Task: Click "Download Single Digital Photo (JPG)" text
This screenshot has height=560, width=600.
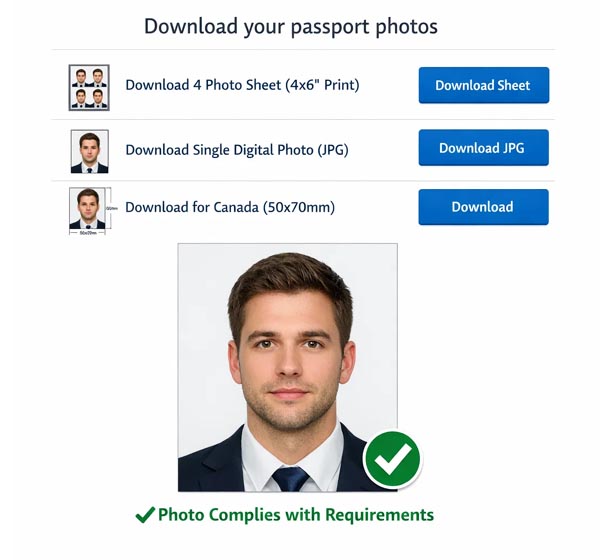Action: 237,150
